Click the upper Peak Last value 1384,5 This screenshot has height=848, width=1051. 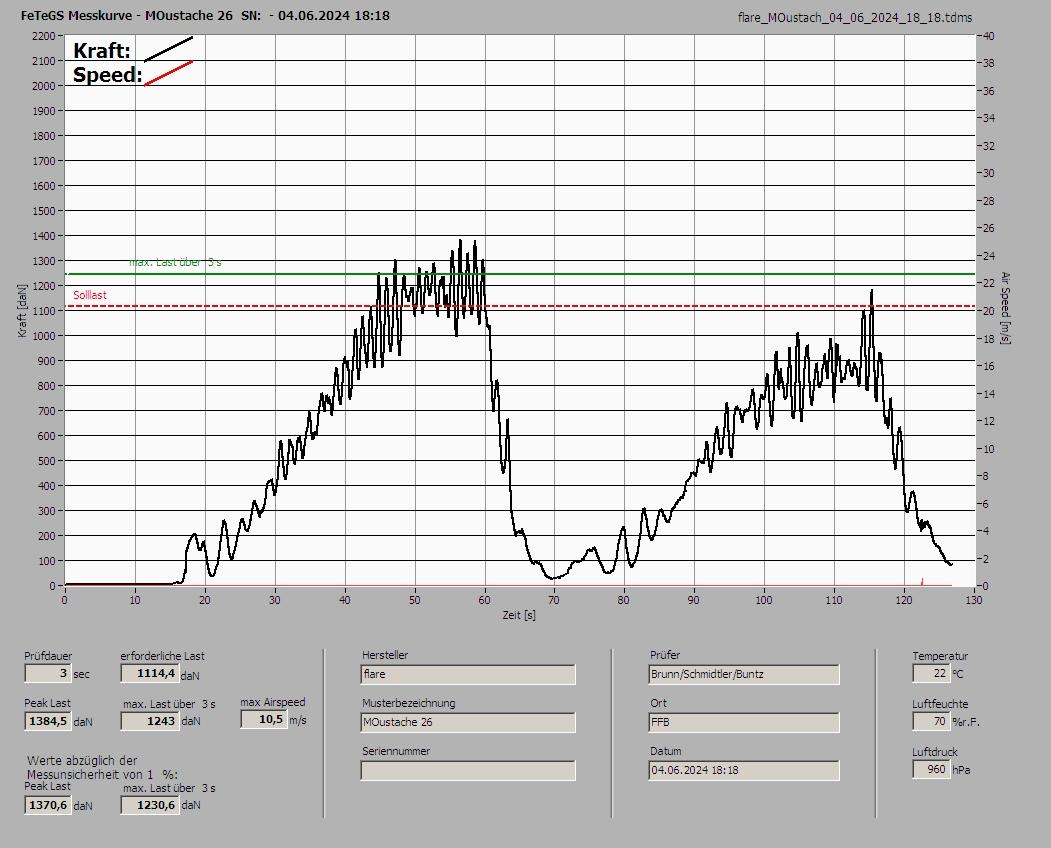pos(48,721)
